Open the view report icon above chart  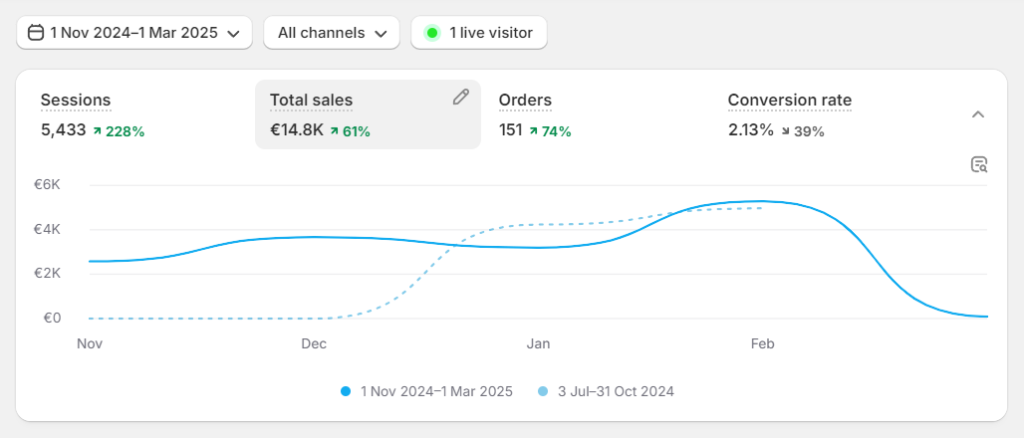[979, 165]
